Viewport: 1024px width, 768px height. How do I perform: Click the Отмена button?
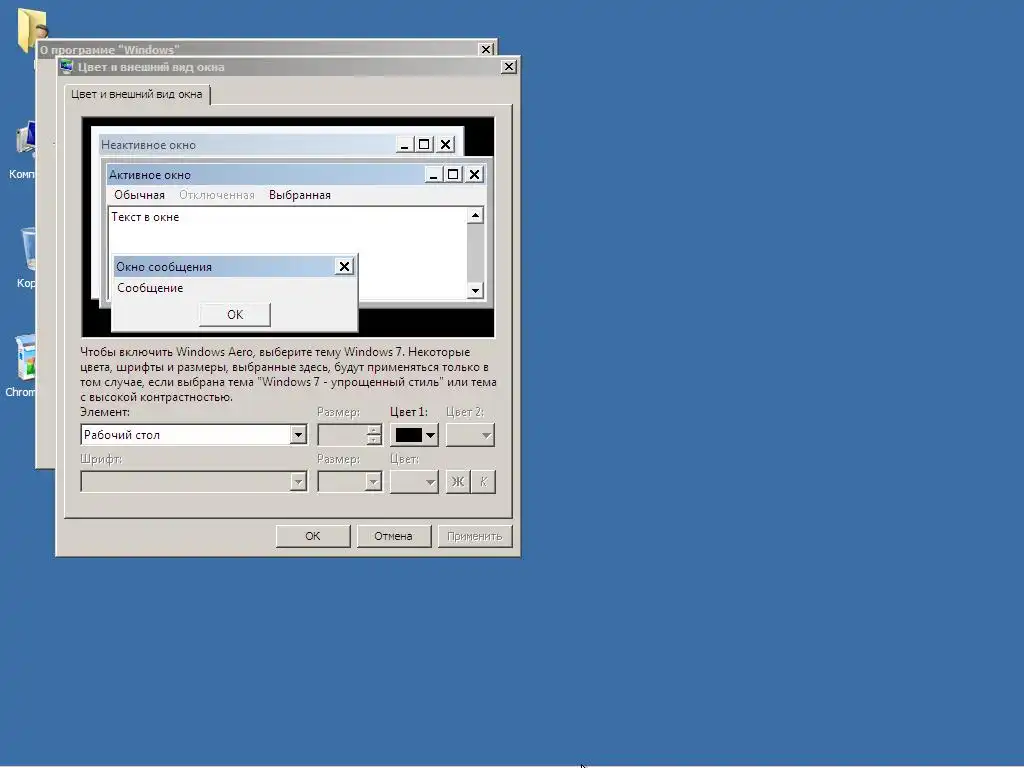pyautogui.click(x=393, y=536)
